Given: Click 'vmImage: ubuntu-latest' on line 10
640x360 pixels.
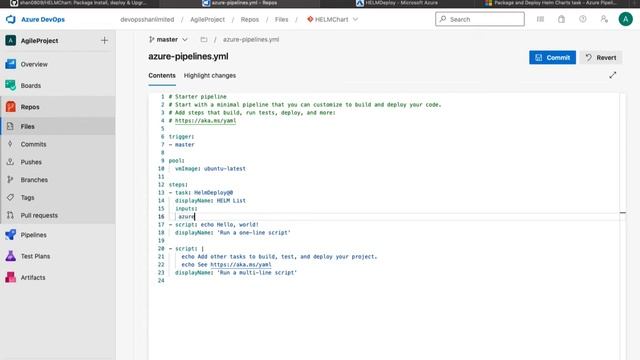Looking at the screenshot, I should [x=210, y=168].
